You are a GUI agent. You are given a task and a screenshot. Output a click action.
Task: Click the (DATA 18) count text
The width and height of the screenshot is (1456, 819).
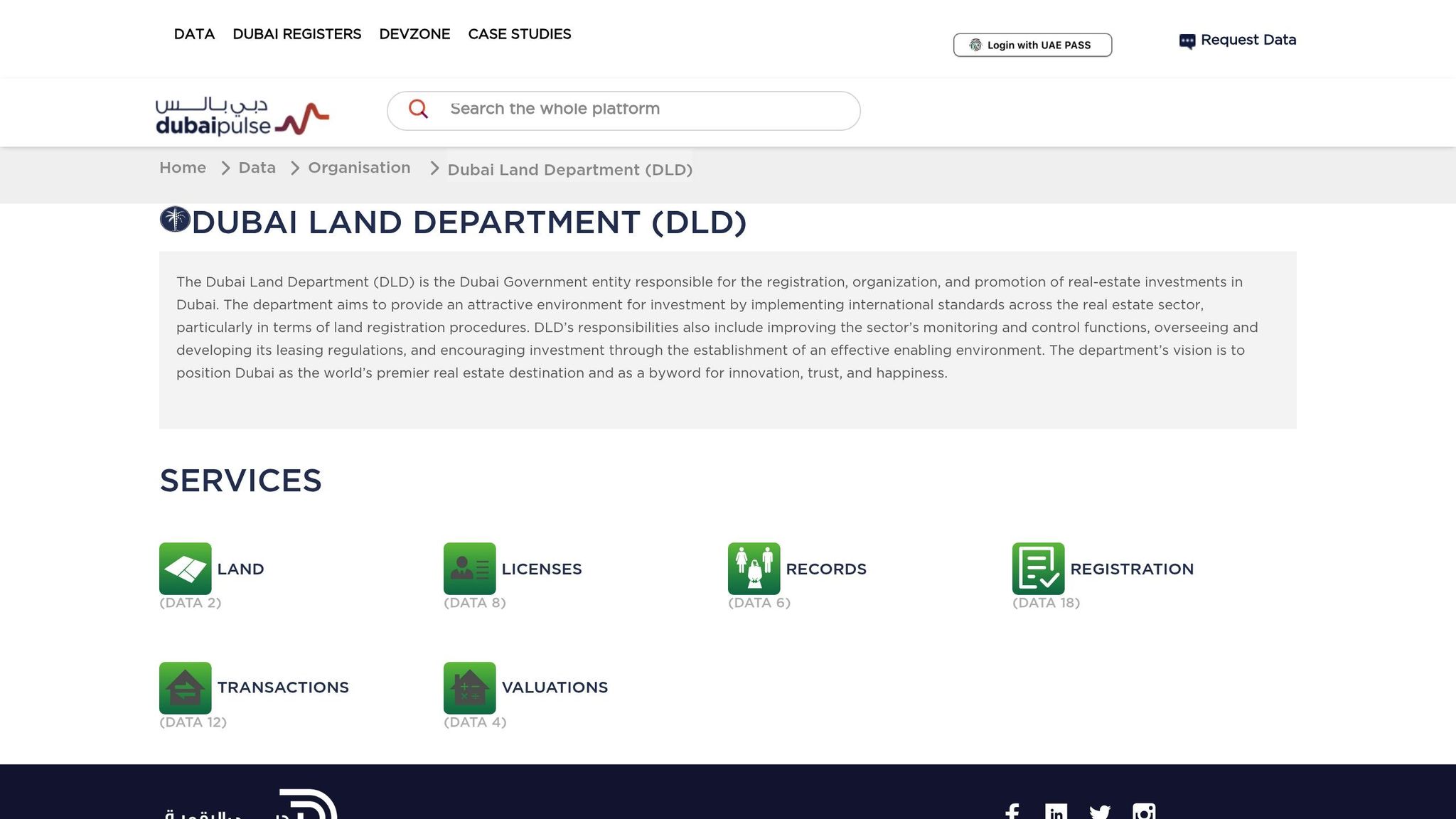point(1046,603)
